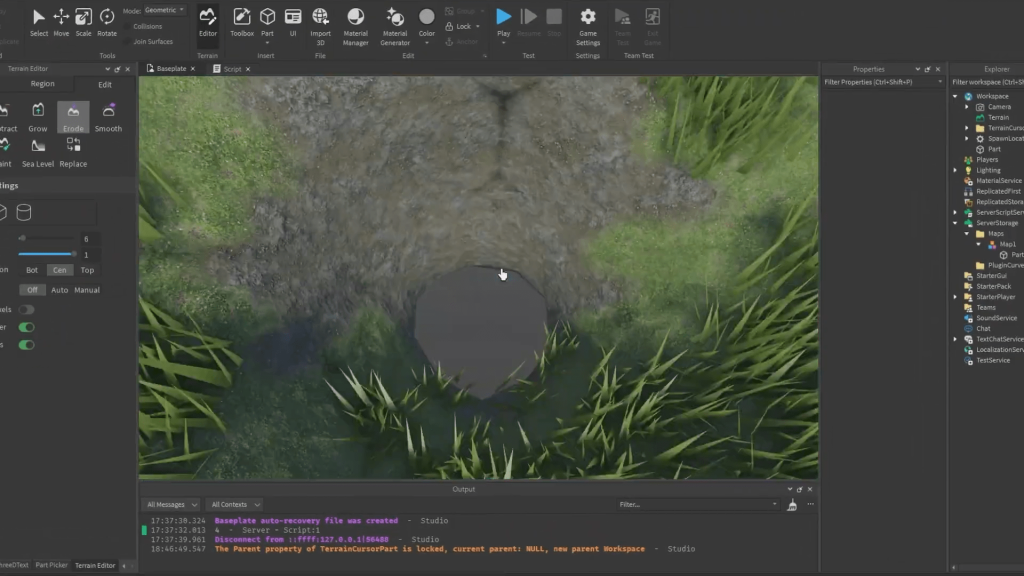
Task: Choose the Sea Level tool
Action: (x=38, y=153)
